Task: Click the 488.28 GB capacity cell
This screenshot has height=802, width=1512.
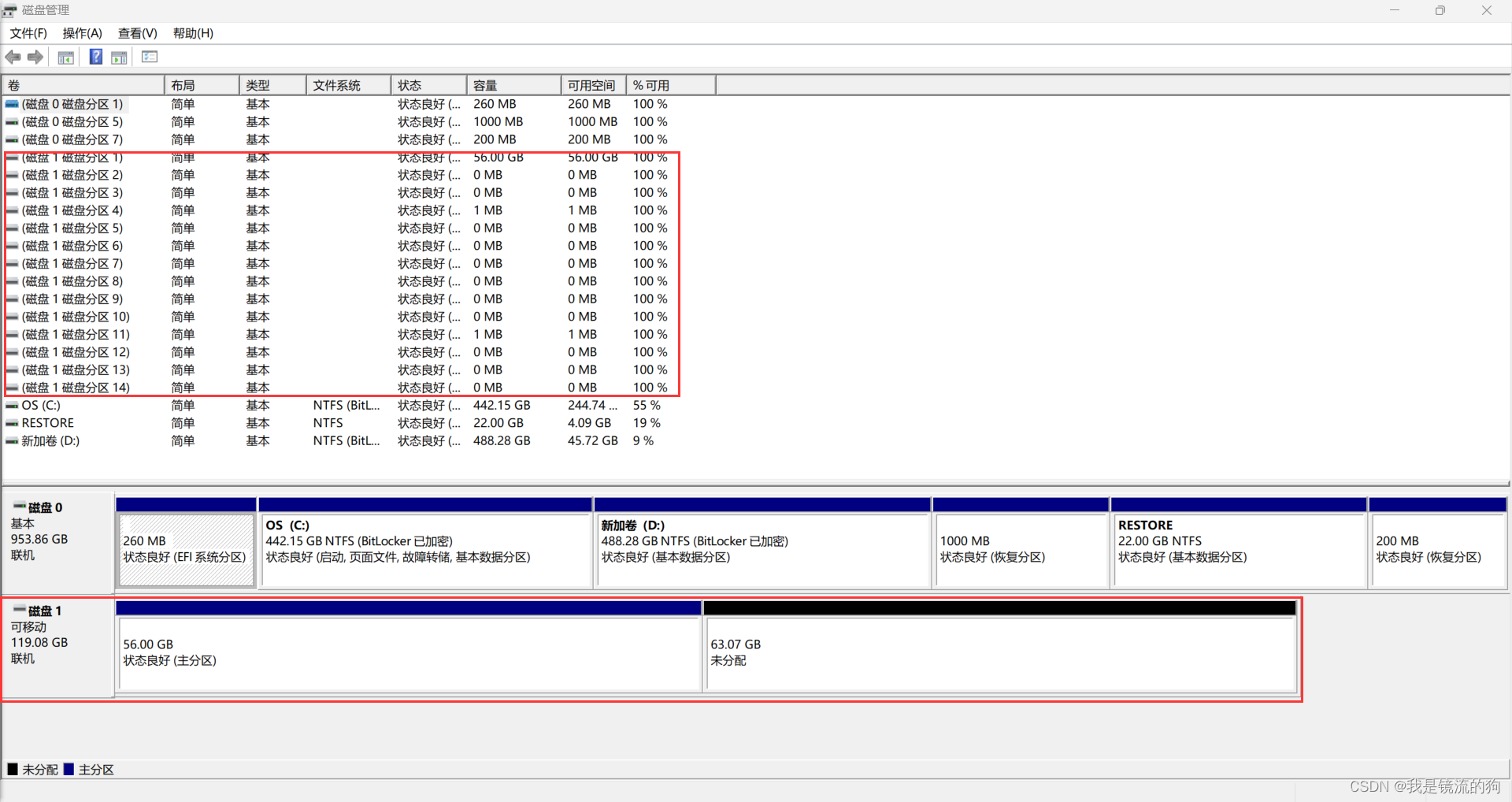Action: coord(502,441)
